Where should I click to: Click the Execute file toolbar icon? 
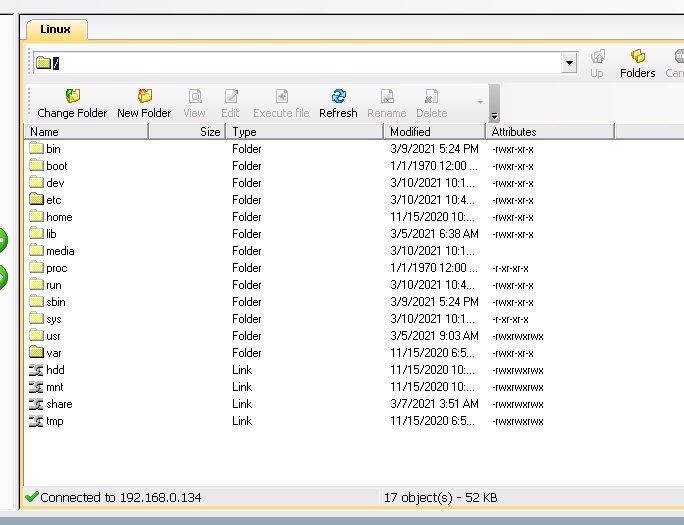coord(280,97)
